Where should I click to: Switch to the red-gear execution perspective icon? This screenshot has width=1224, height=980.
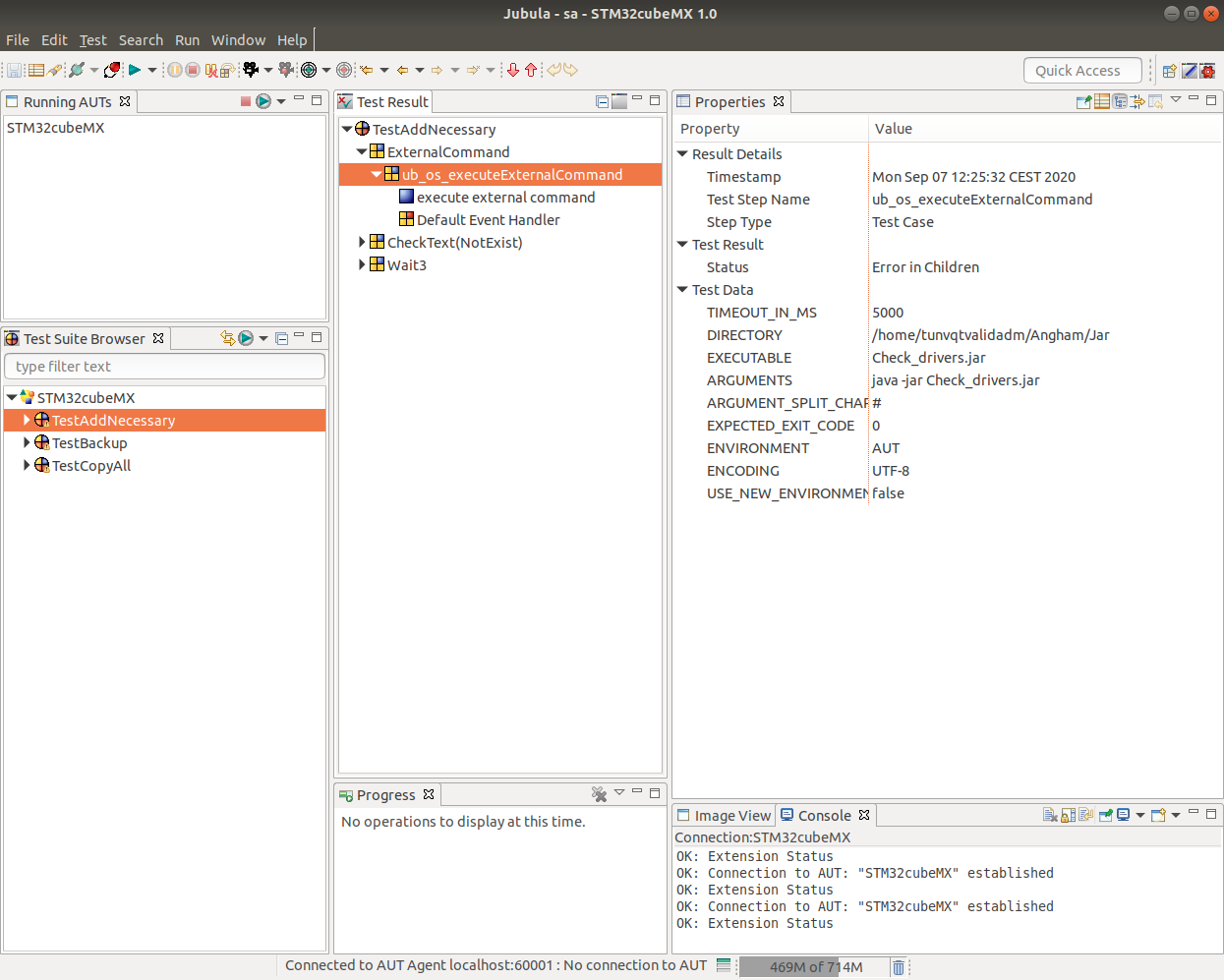1207,71
